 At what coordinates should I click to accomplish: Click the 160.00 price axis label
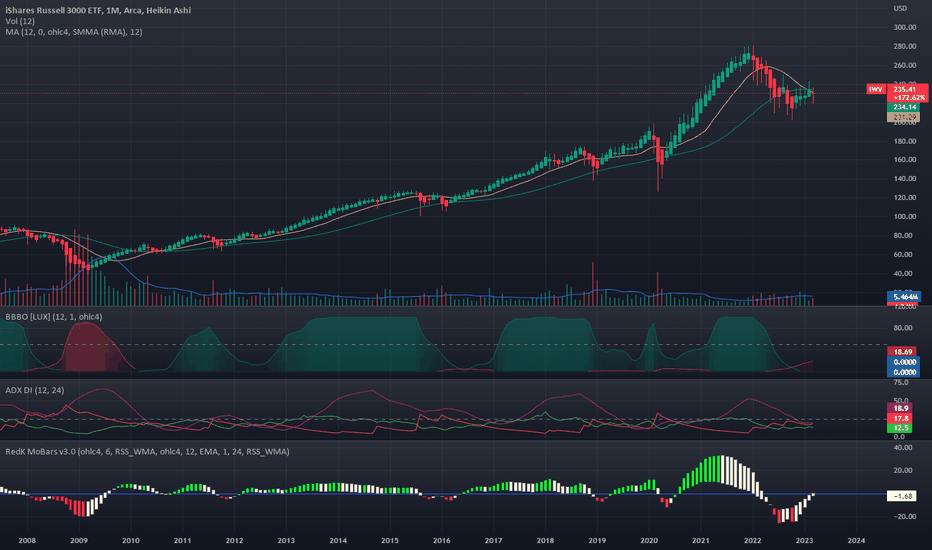coord(905,160)
